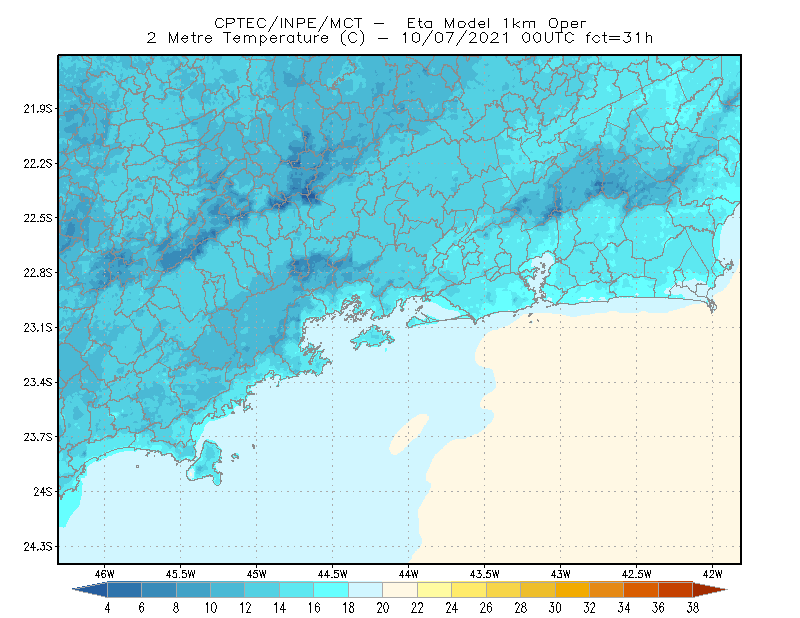The width and height of the screenshot is (800, 618).
Task: Click the 23.1S latitude axis label
Action: [37, 327]
